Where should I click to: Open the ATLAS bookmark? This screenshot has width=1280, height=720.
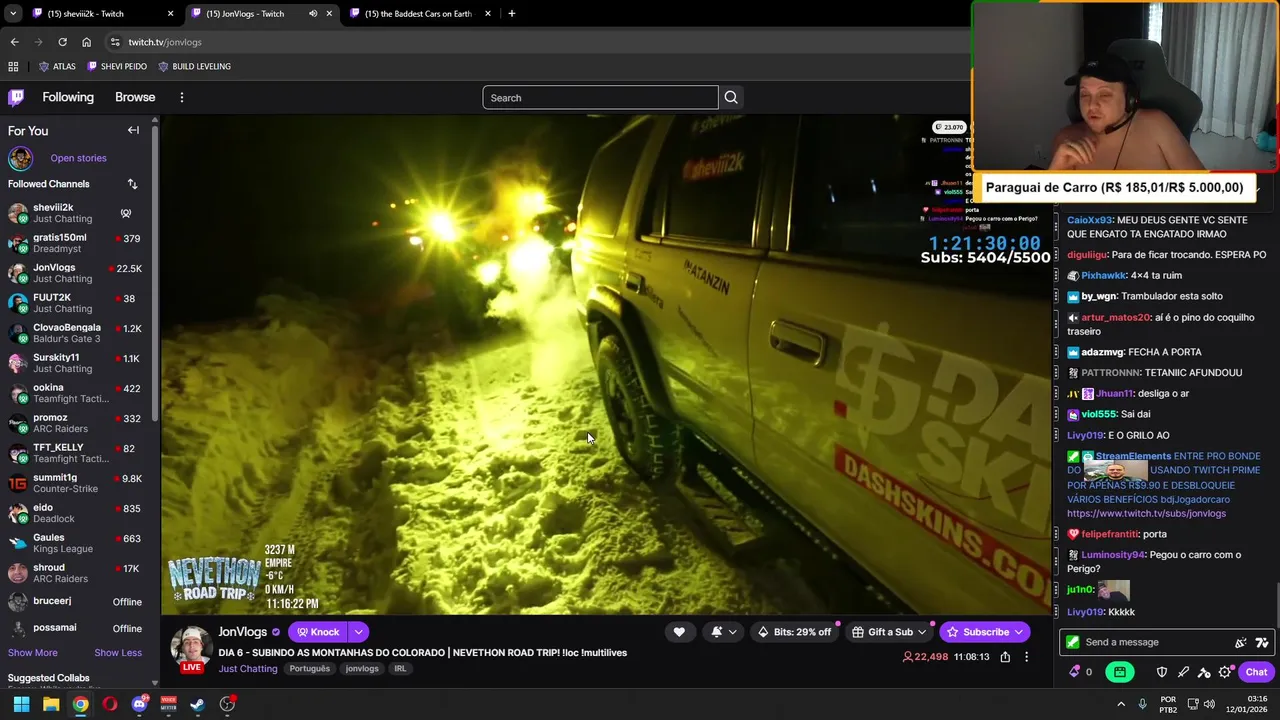57,66
